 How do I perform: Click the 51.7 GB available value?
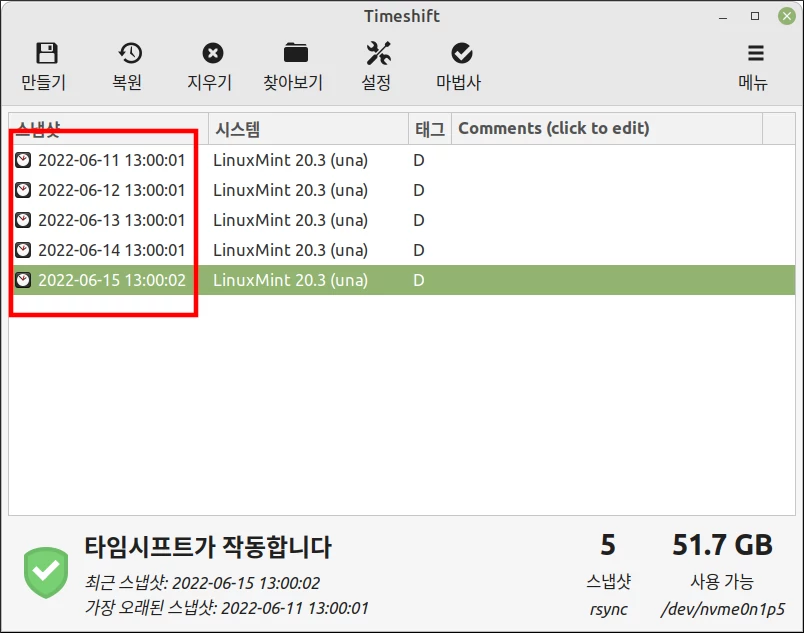[722, 545]
